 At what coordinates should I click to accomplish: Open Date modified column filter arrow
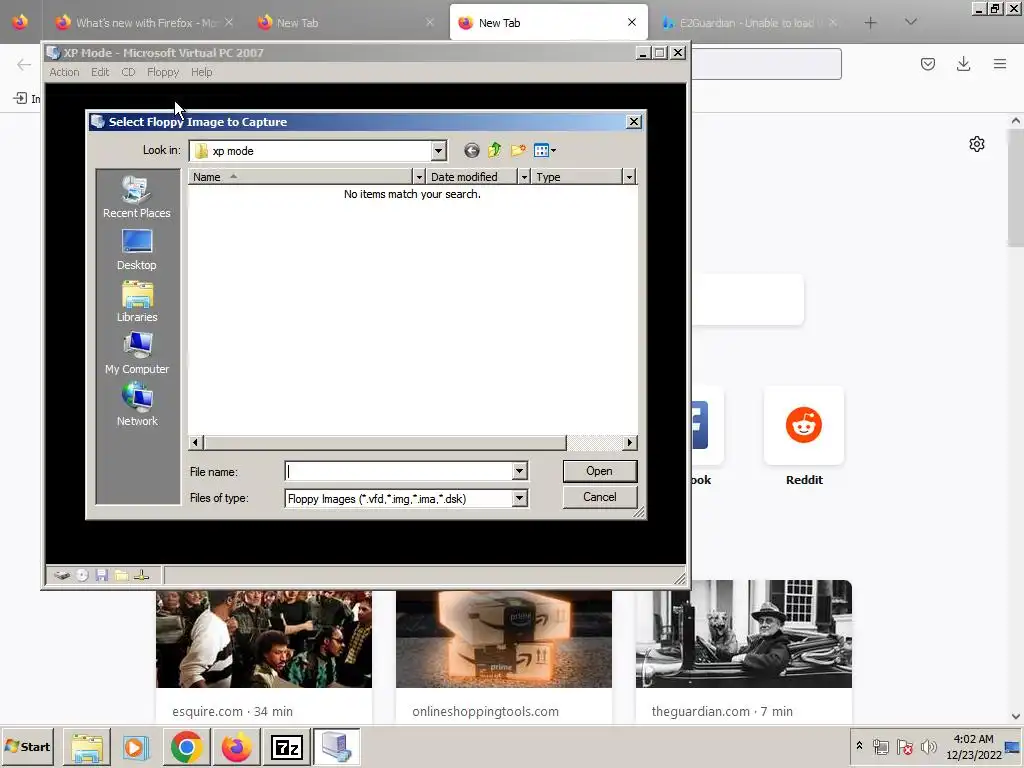524,177
